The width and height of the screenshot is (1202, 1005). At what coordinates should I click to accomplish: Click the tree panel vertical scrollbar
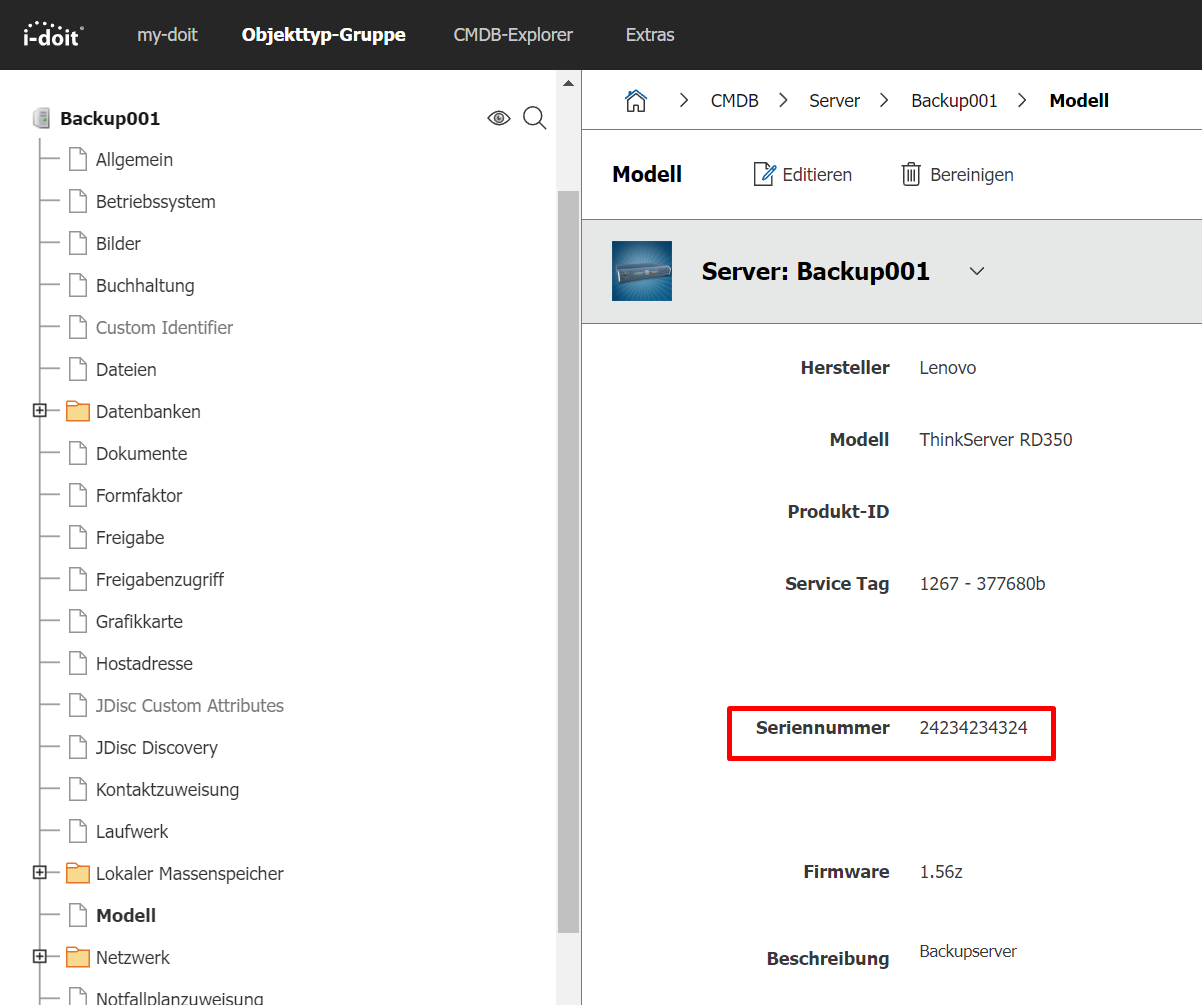tap(568, 560)
